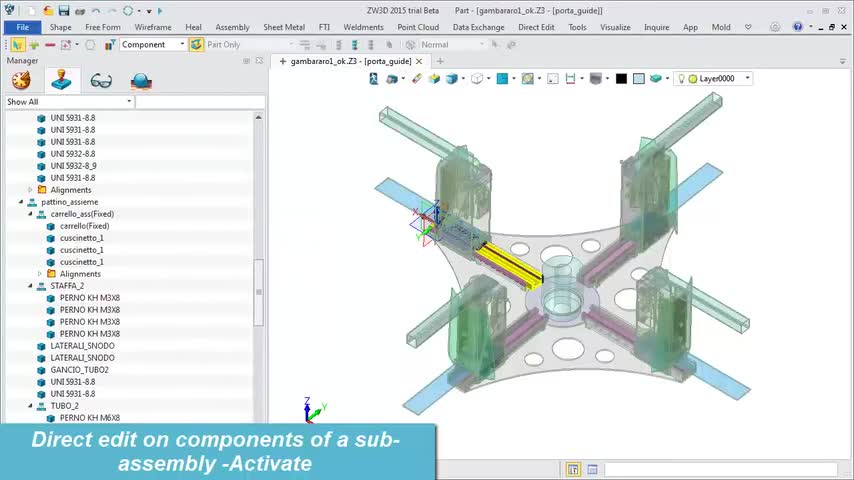Viewport: 854px width, 480px height.
Task: Select GANCIO_TUBO2 component in tree
Action: pyautogui.click(x=80, y=370)
